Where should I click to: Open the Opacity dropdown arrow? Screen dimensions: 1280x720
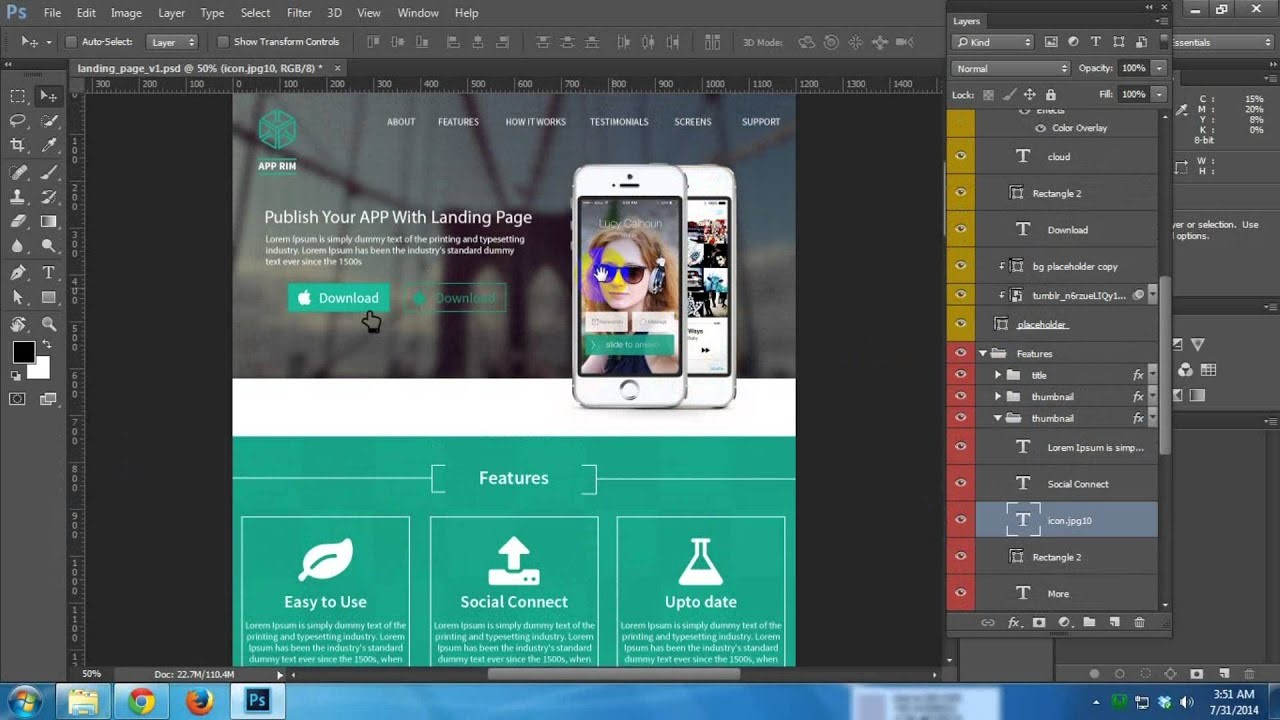1159,68
